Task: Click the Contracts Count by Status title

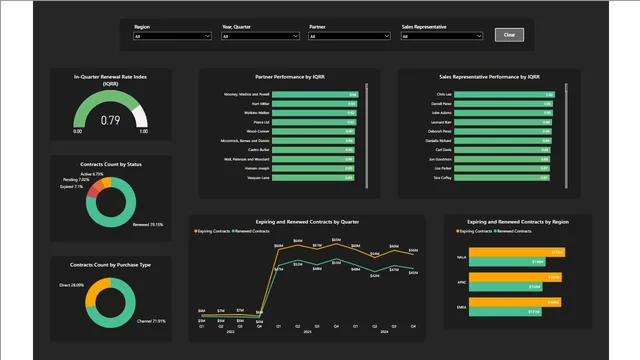Action: click(111, 164)
